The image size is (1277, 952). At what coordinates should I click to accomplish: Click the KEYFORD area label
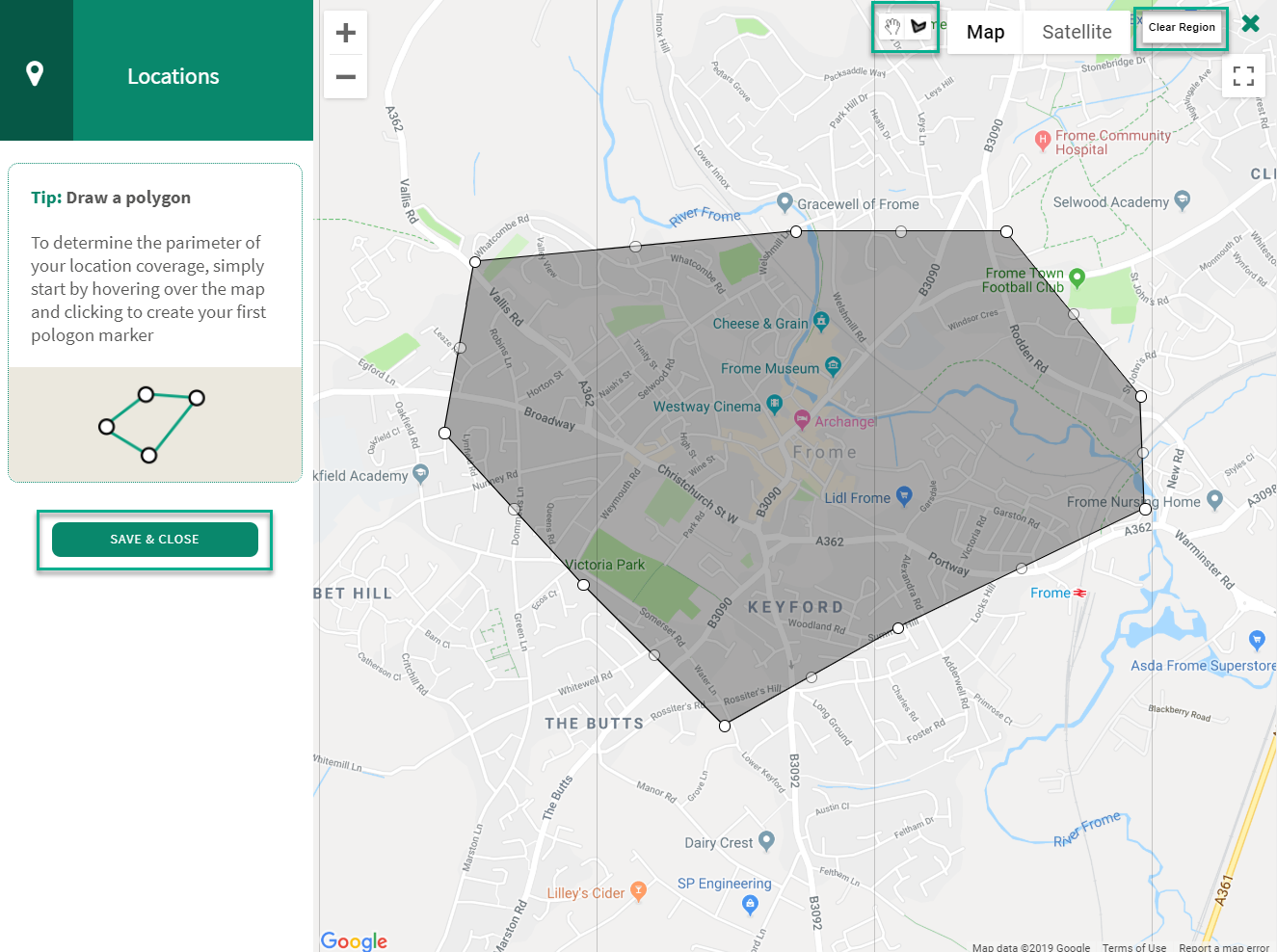coord(796,607)
